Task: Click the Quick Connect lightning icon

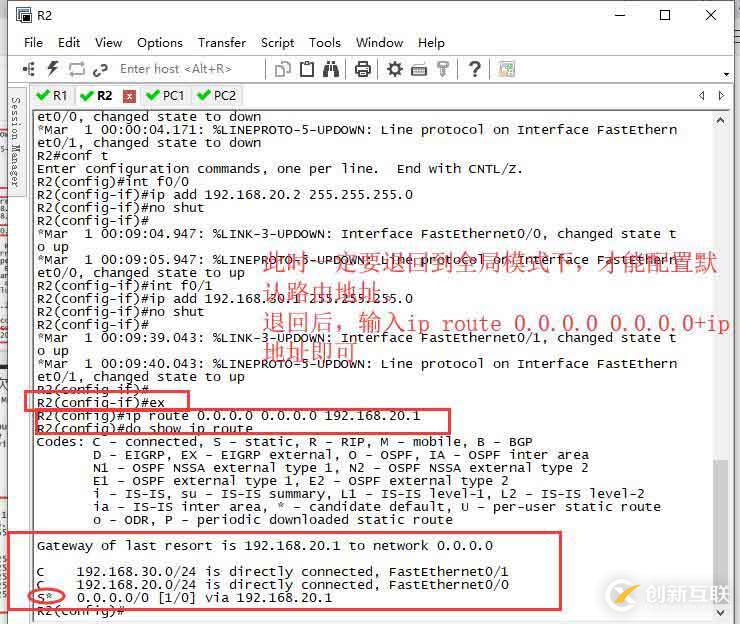Action: click(52, 69)
